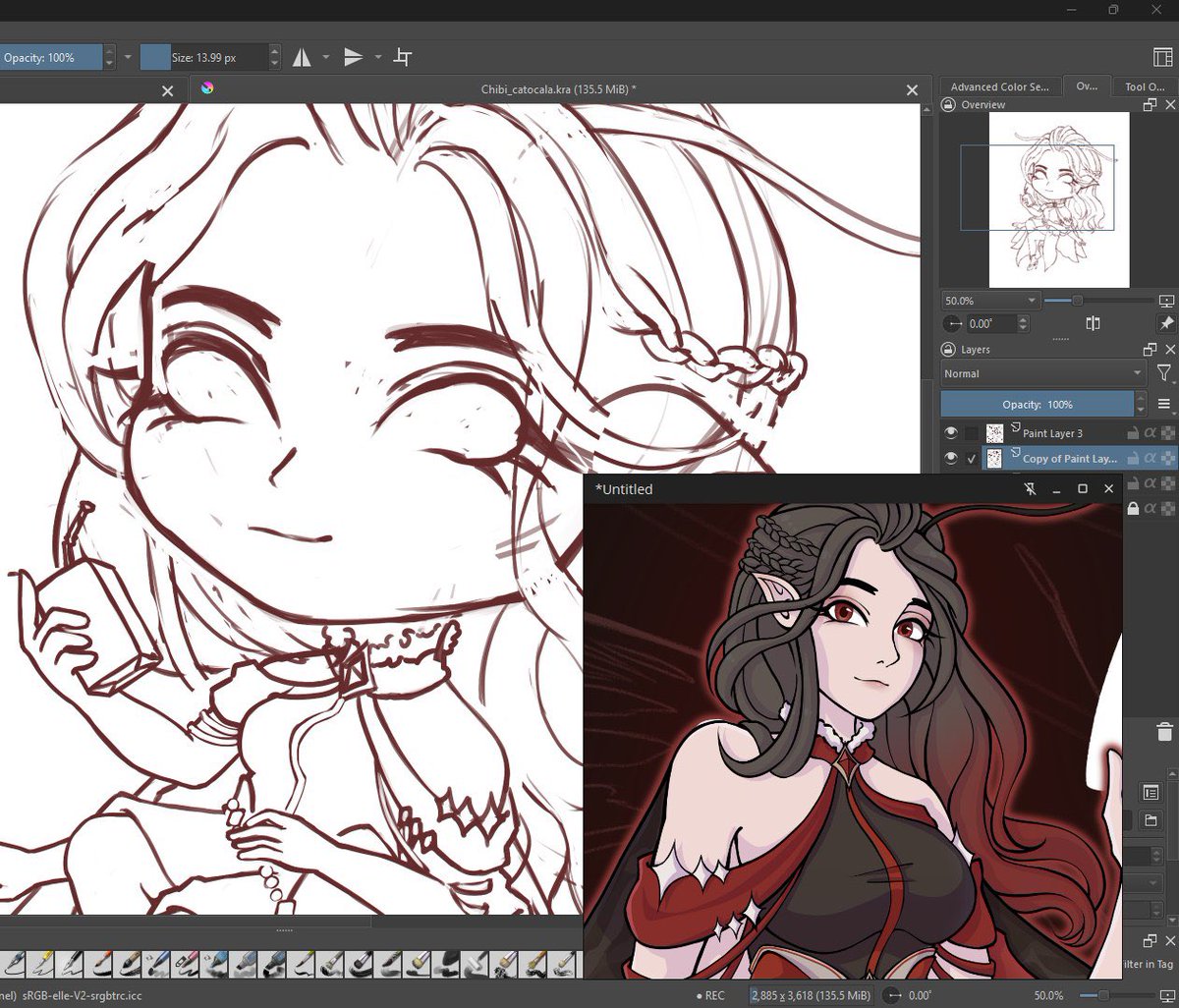Click the Overview canvas thumbnail preview

1059,199
